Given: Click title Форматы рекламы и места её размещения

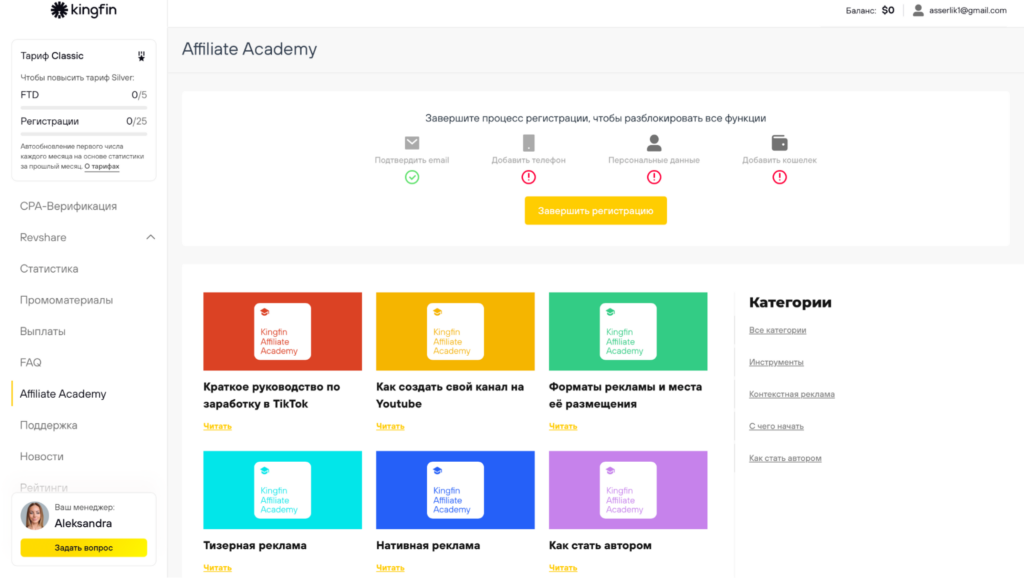Looking at the screenshot, I should [626, 395].
